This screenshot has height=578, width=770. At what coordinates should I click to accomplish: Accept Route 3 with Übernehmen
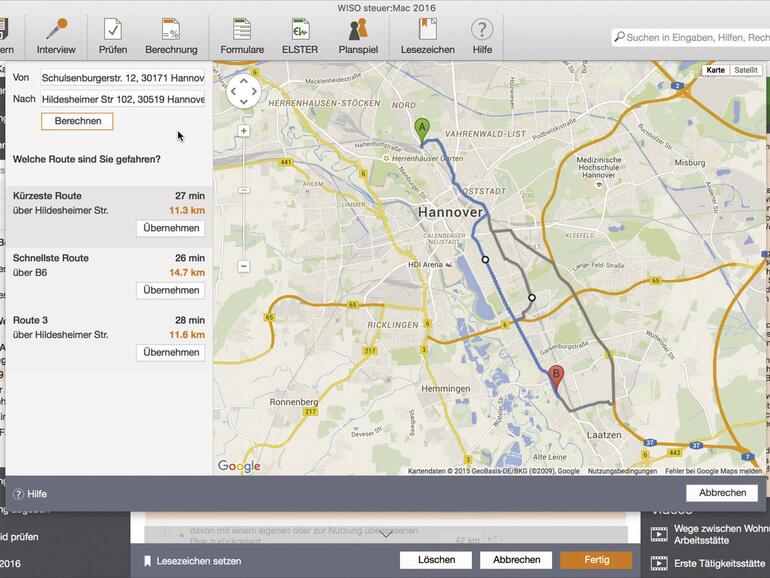[171, 352]
